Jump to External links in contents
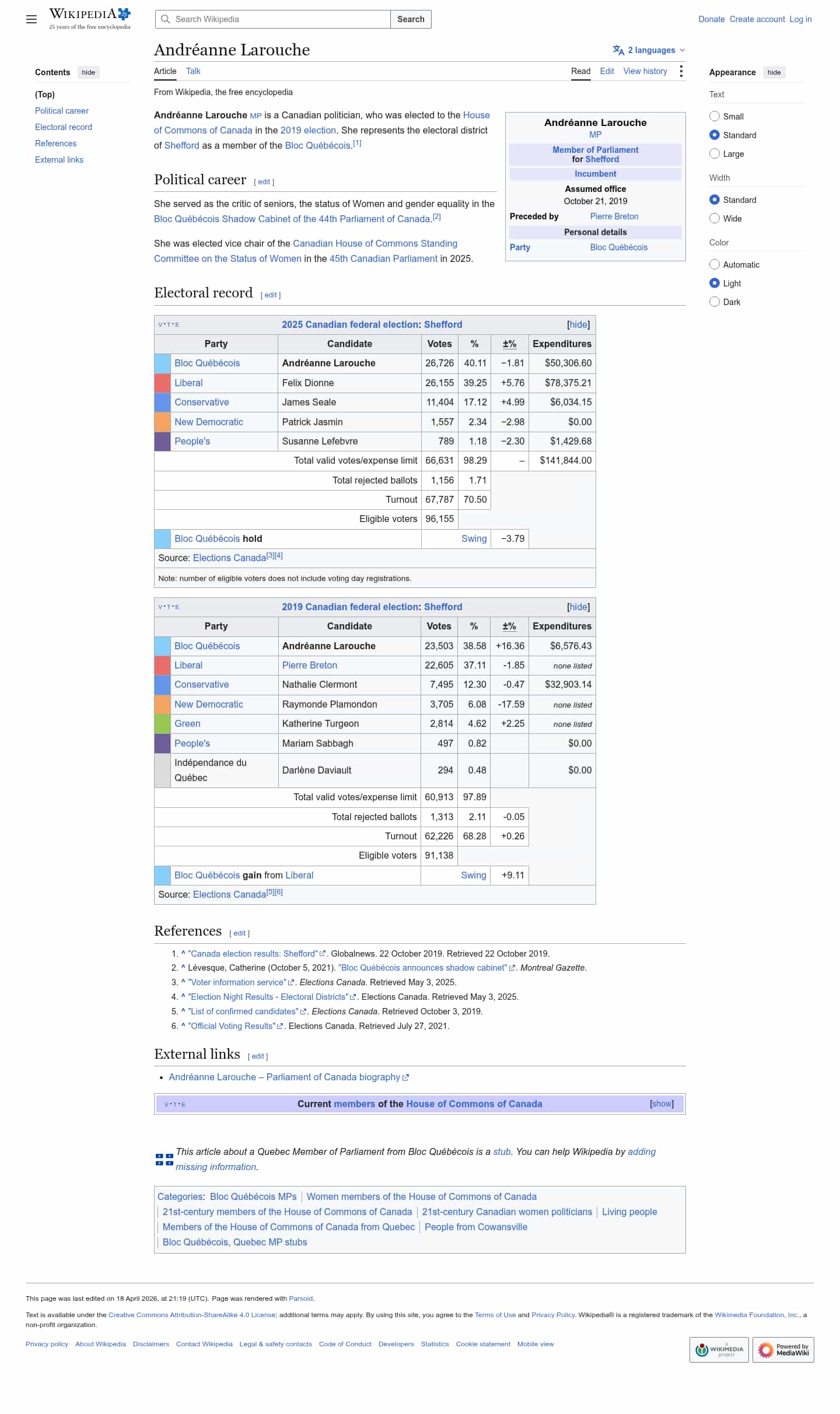The image size is (840, 1414). coord(59,160)
